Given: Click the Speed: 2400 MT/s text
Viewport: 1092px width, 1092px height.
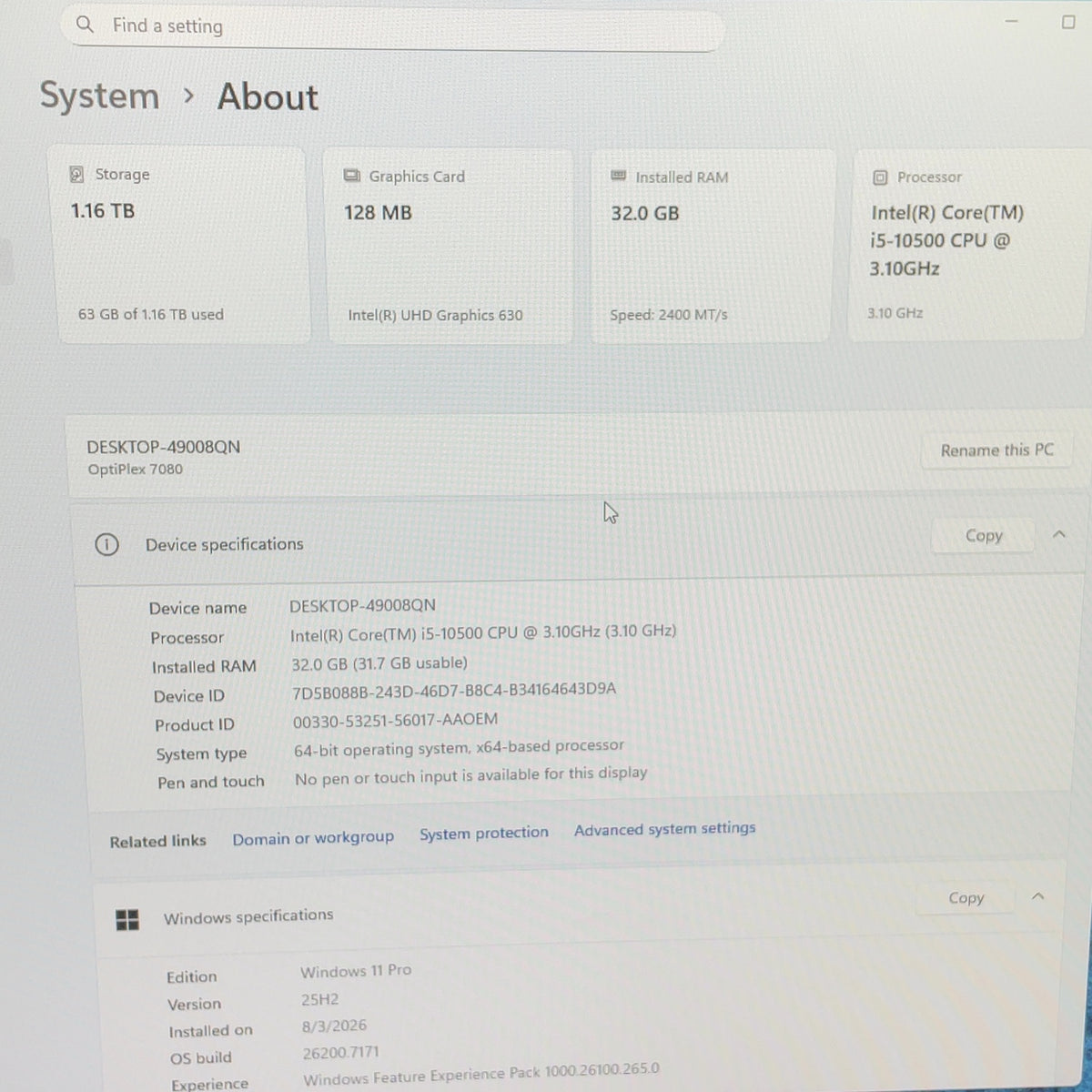Looking at the screenshot, I should tap(669, 315).
